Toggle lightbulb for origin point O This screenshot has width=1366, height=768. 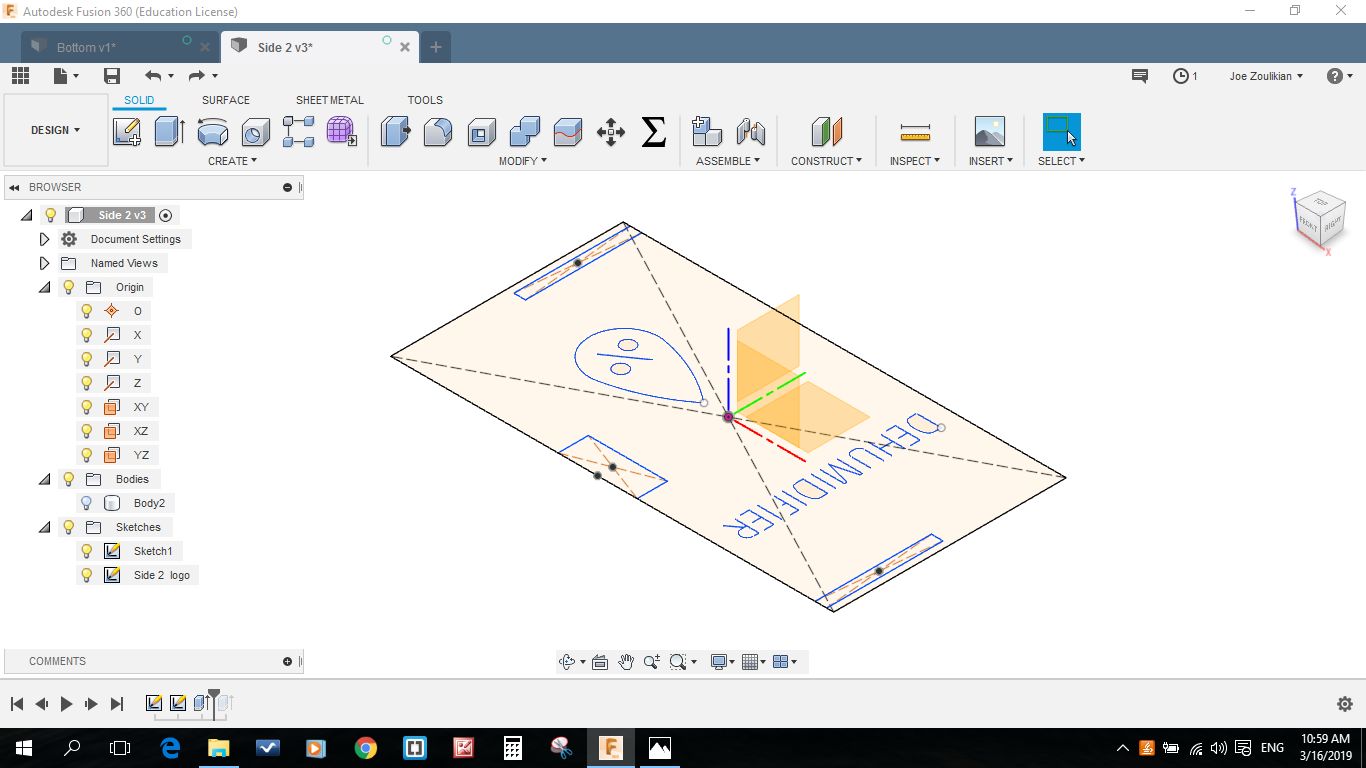click(87, 311)
